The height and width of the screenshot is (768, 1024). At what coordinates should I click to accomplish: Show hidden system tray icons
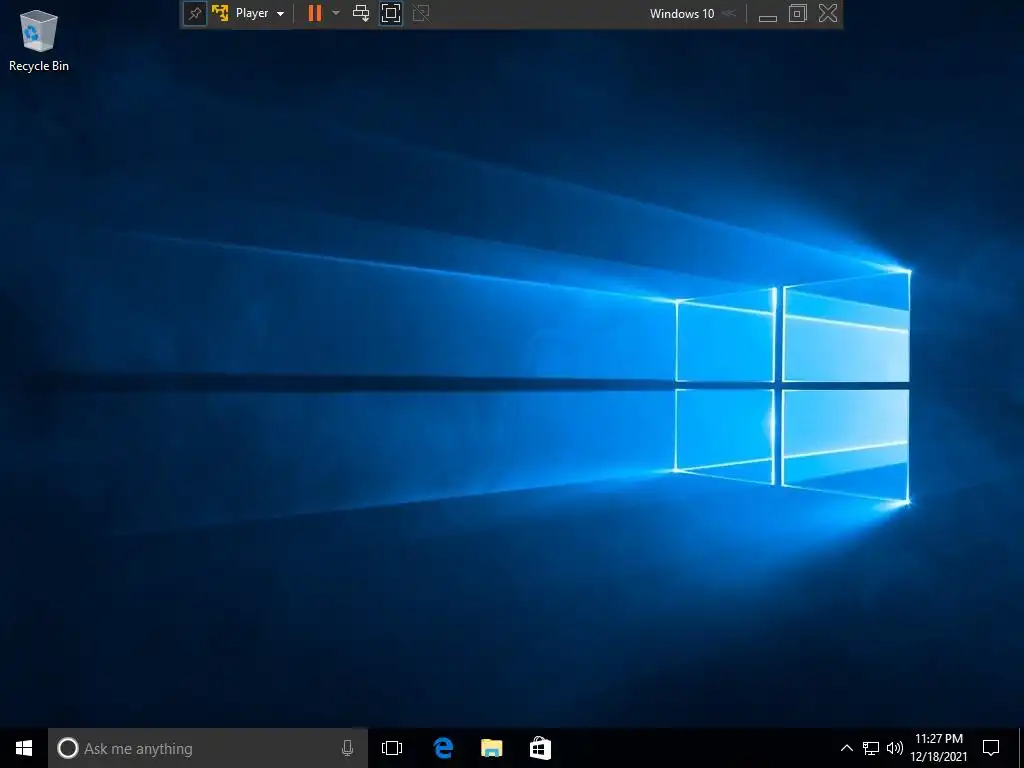click(846, 748)
